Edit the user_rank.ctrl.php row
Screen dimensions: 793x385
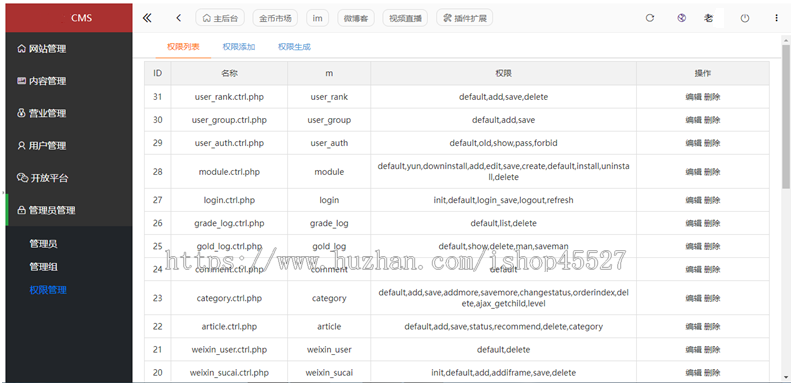click(x=693, y=97)
